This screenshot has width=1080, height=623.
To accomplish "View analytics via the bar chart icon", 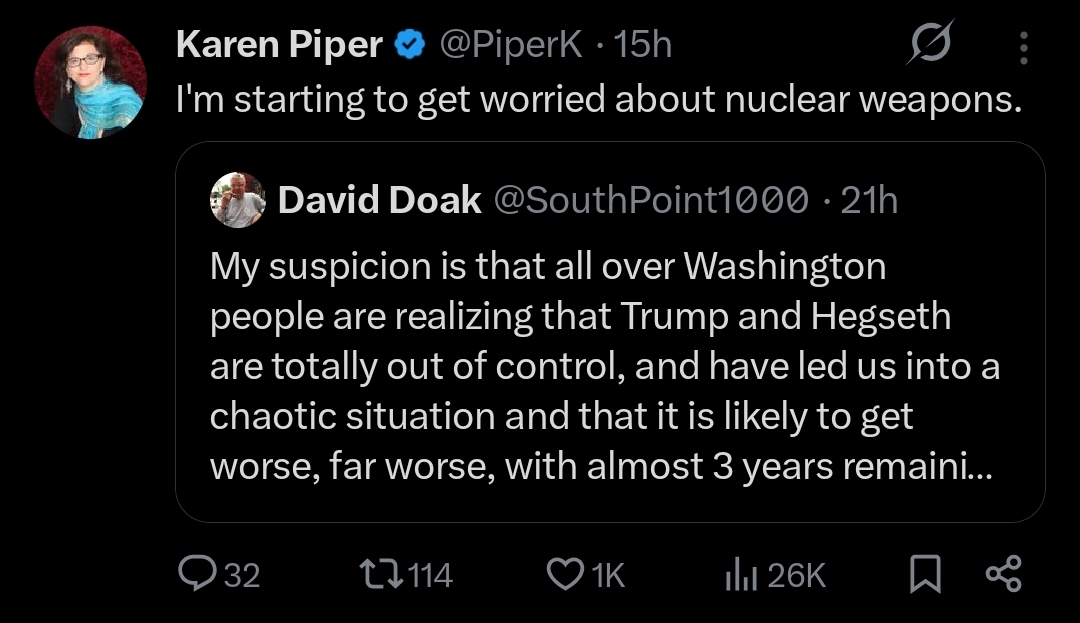I will click(x=738, y=574).
